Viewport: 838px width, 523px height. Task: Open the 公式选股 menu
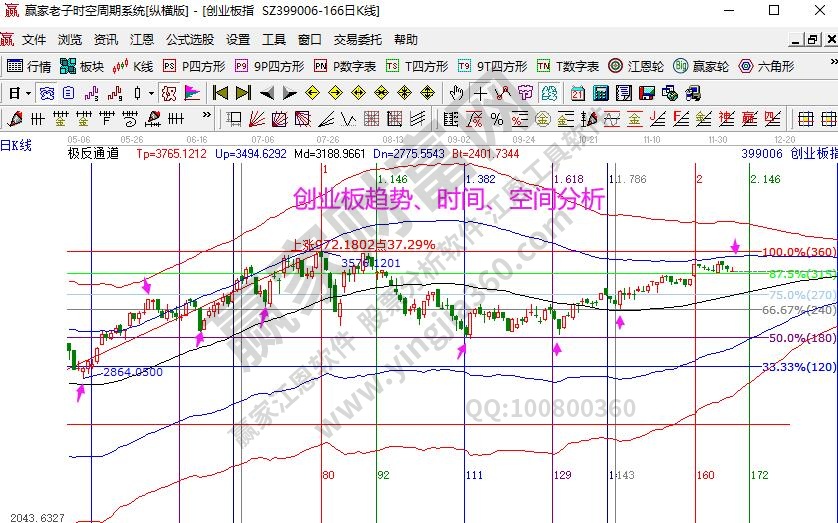pyautogui.click(x=190, y=40)
